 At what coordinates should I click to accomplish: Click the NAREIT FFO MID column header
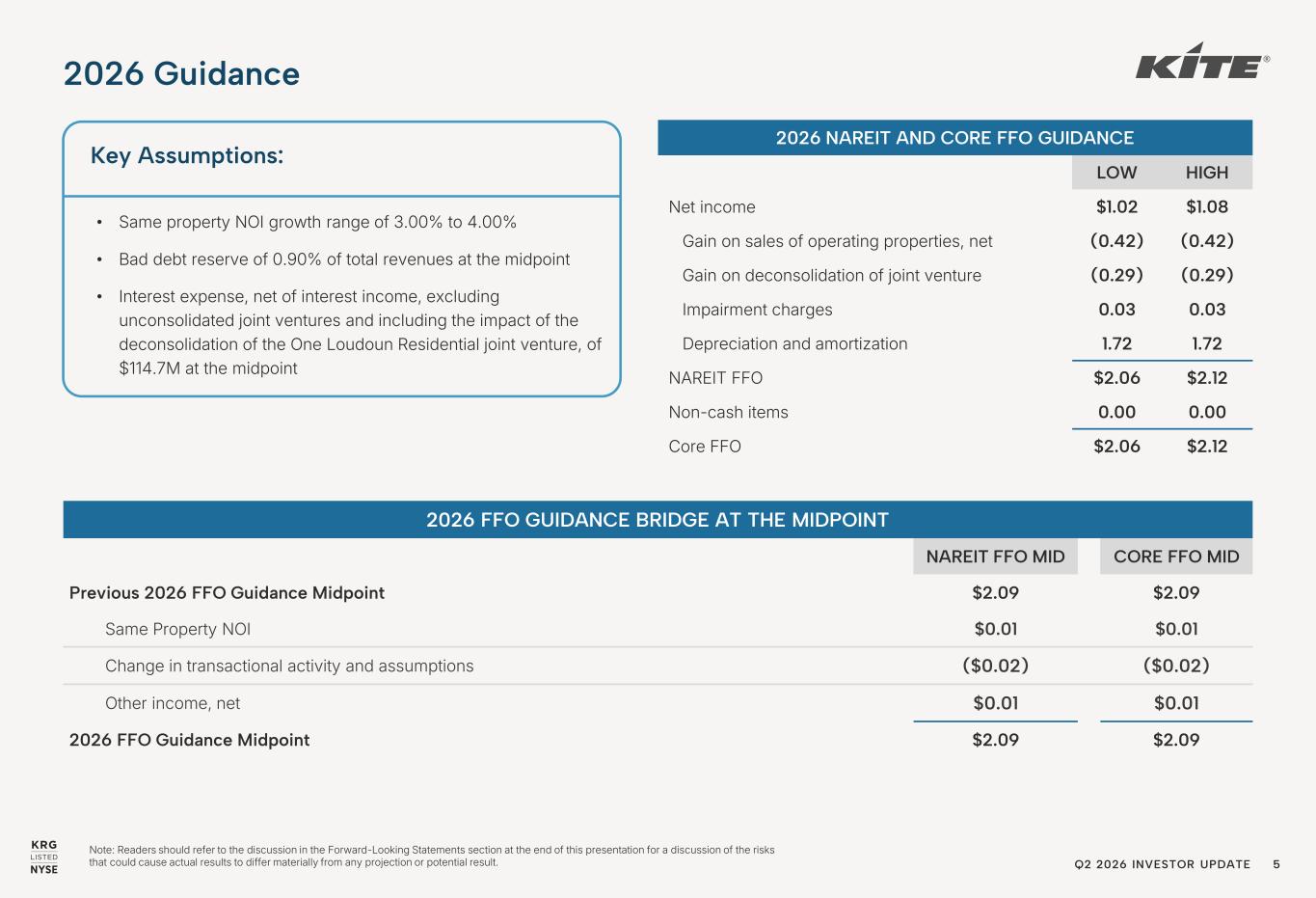coord(995,557)
